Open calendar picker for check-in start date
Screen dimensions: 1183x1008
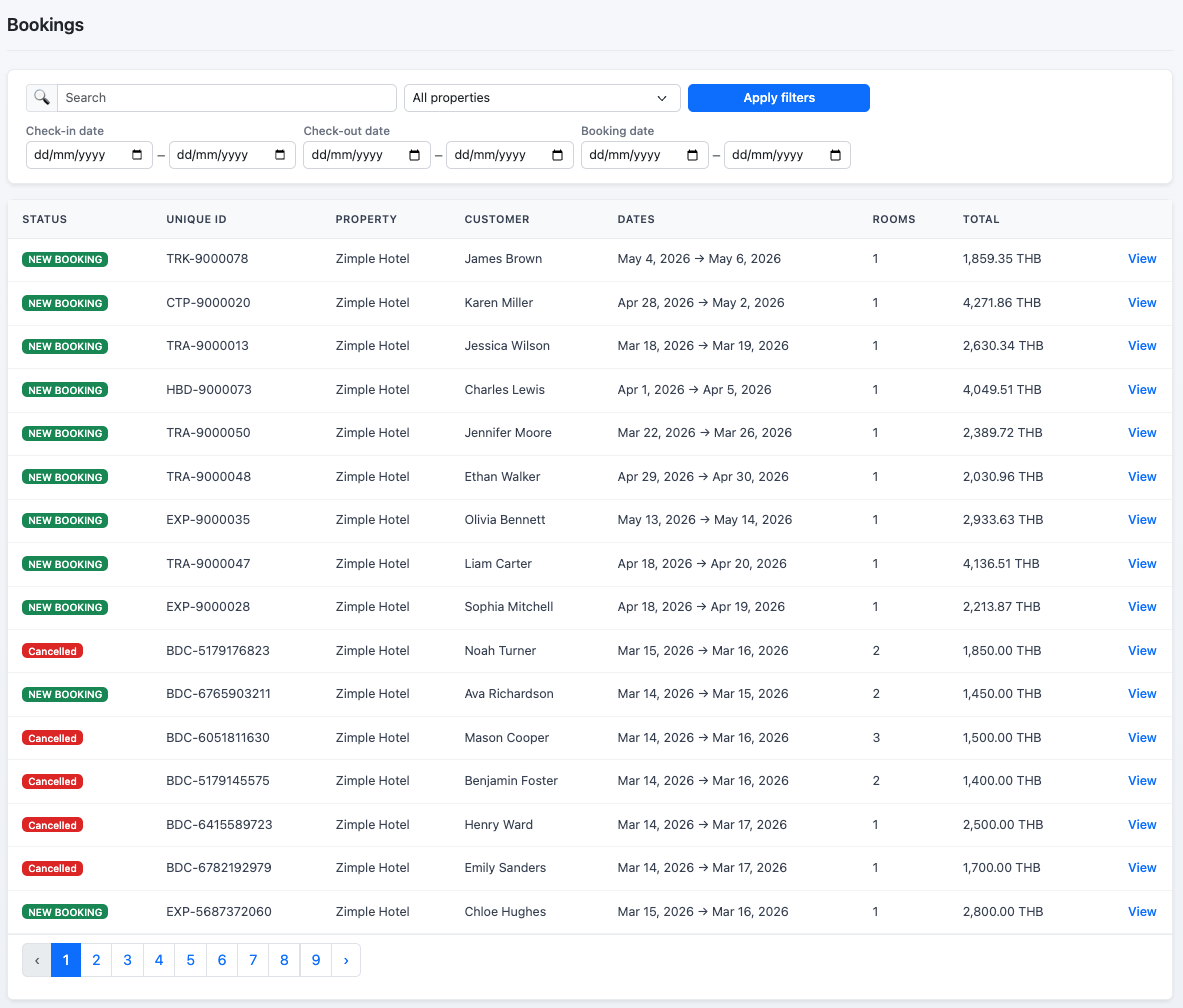[137, 155]
